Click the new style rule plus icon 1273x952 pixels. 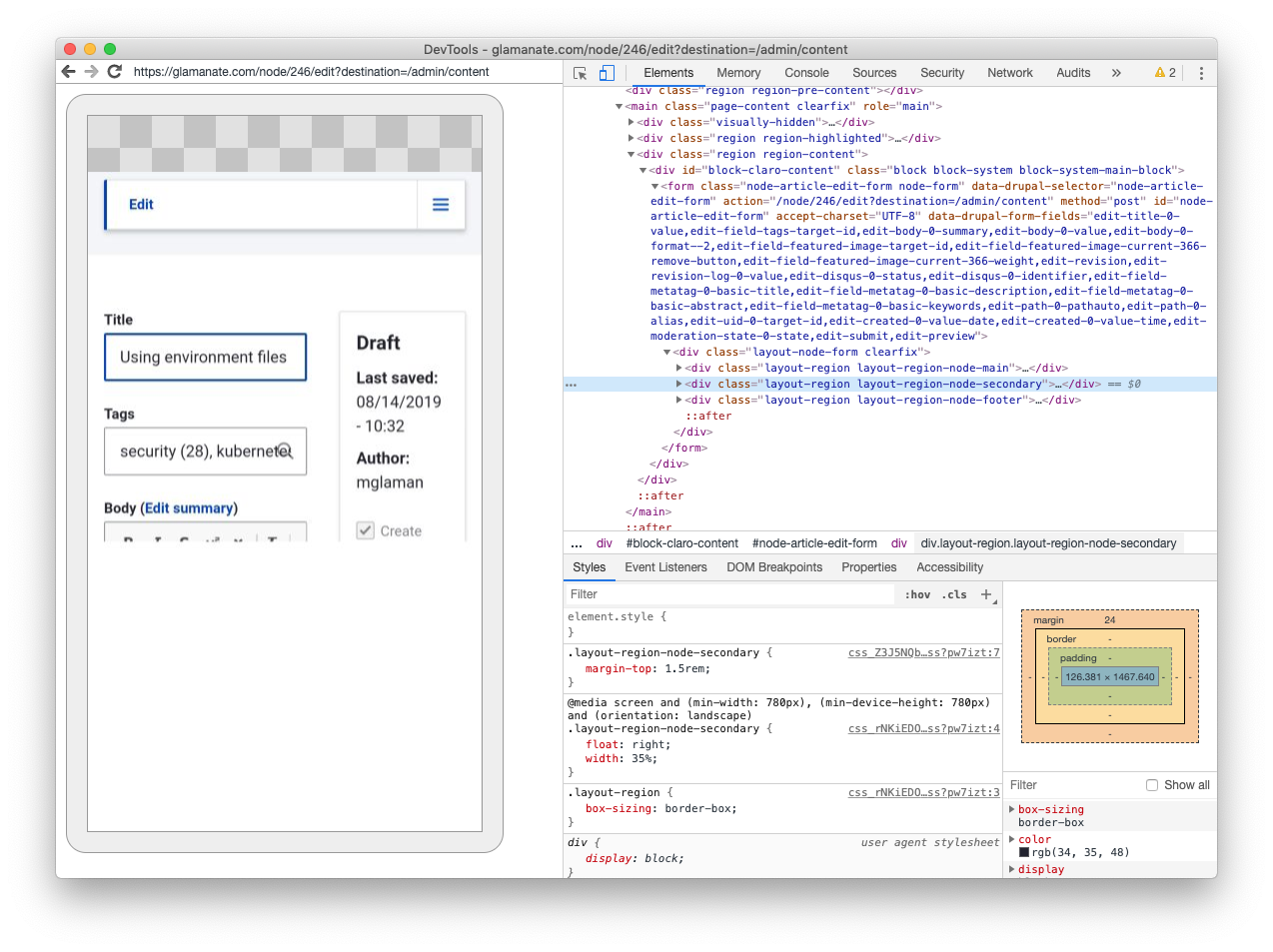point(986,594)
